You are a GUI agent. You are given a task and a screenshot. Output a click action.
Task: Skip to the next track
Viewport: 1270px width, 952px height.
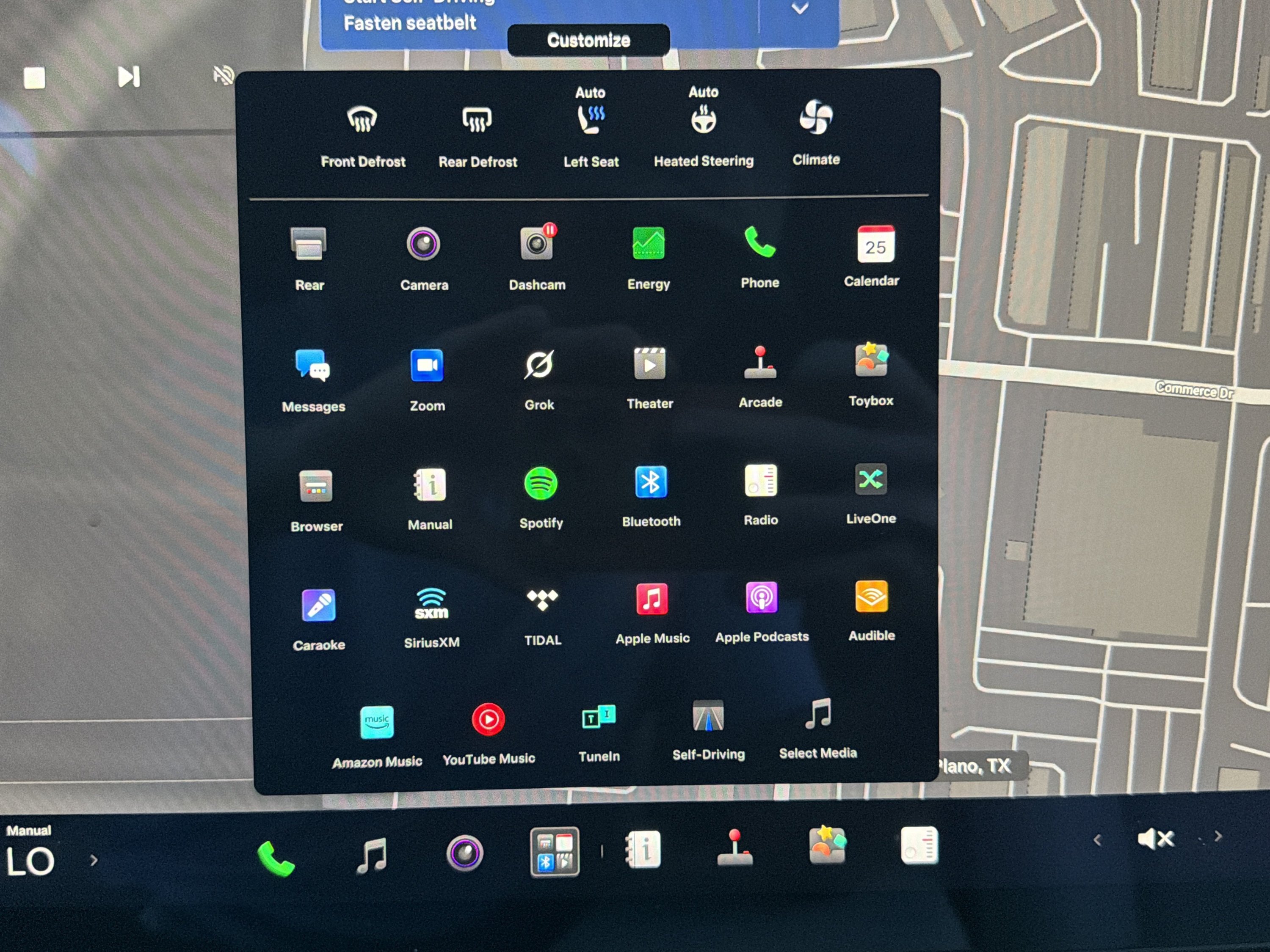[x=129, y=77]
